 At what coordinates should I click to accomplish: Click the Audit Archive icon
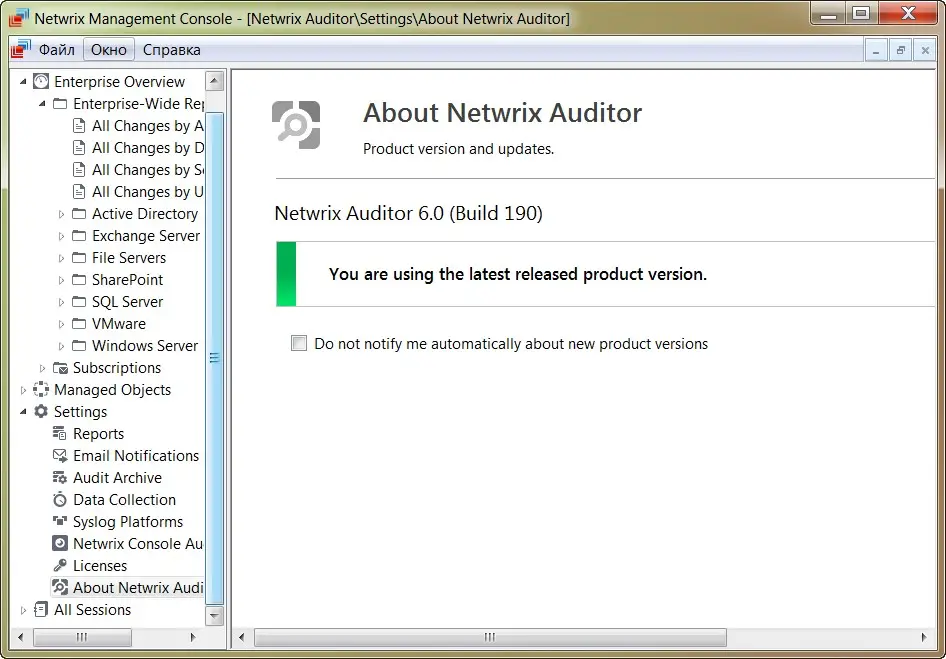point(60,477)
